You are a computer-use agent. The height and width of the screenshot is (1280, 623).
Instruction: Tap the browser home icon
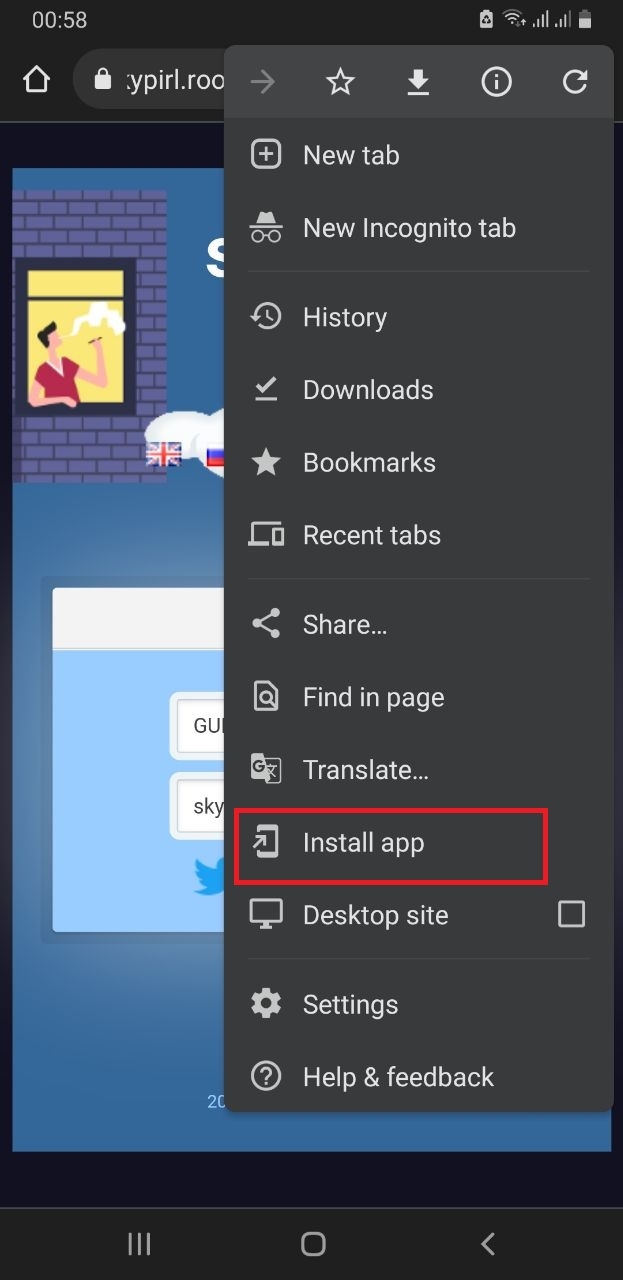click(x=36, y=80)
